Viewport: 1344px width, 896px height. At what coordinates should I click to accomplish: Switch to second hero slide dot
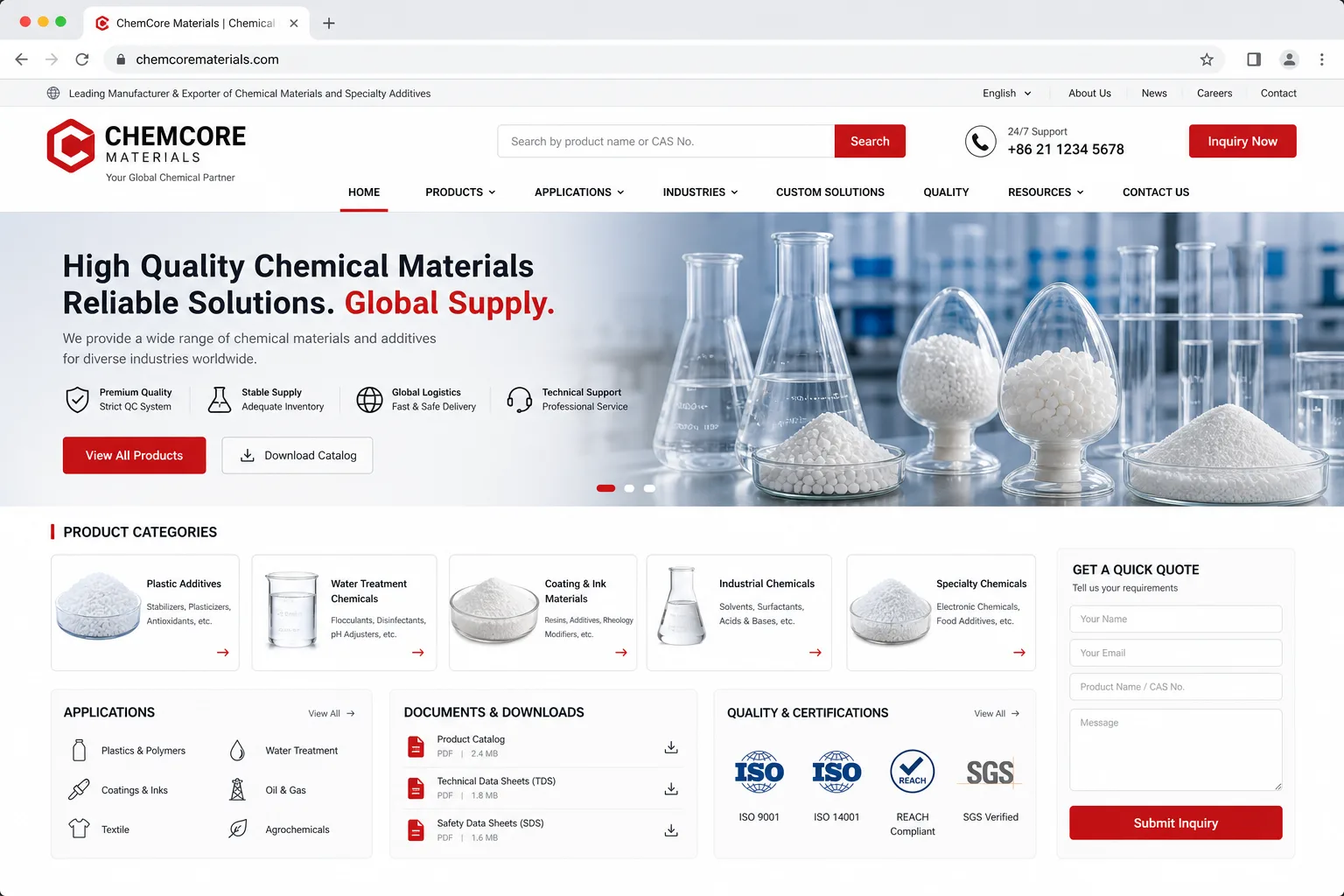(629, 488)
